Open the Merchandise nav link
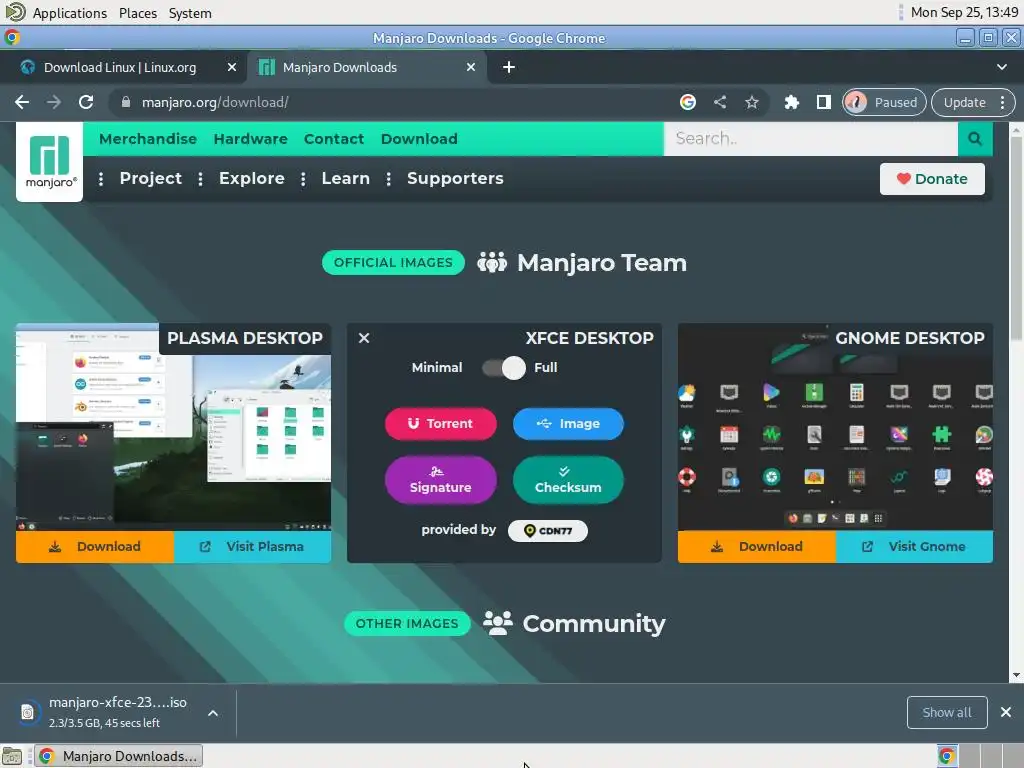 point(148,139)
